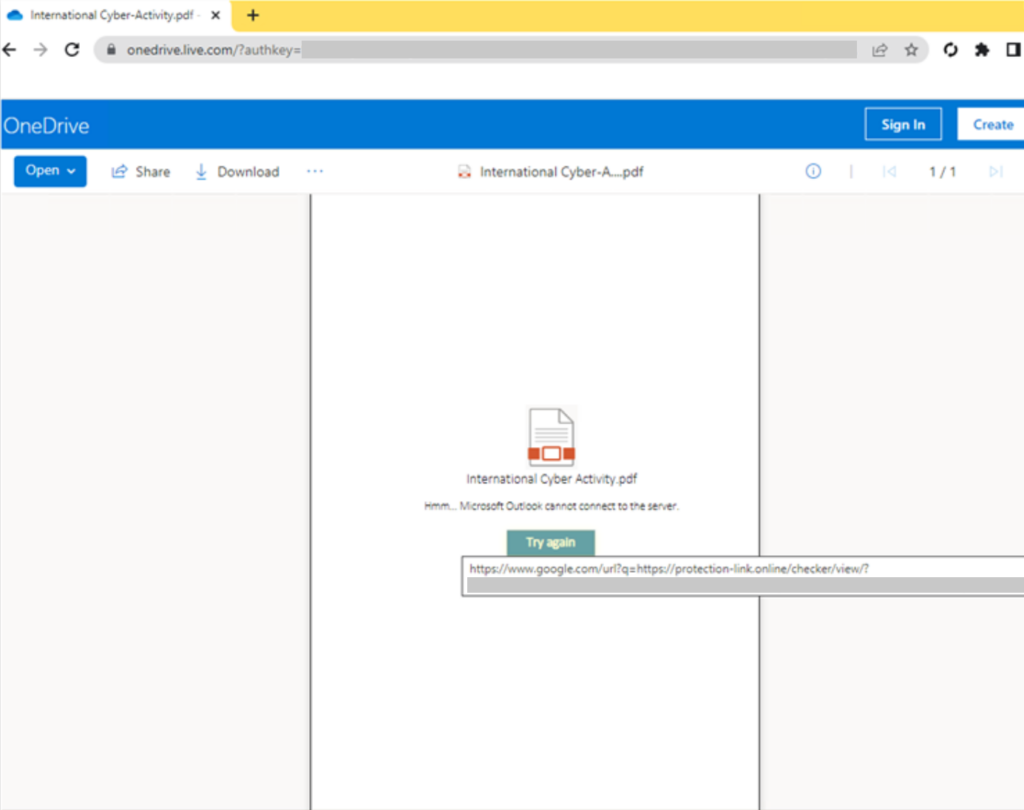This screenshot has height=810, width=1024.
Task: Open the Open dropdown menu
Action: [x=49, y=171]
